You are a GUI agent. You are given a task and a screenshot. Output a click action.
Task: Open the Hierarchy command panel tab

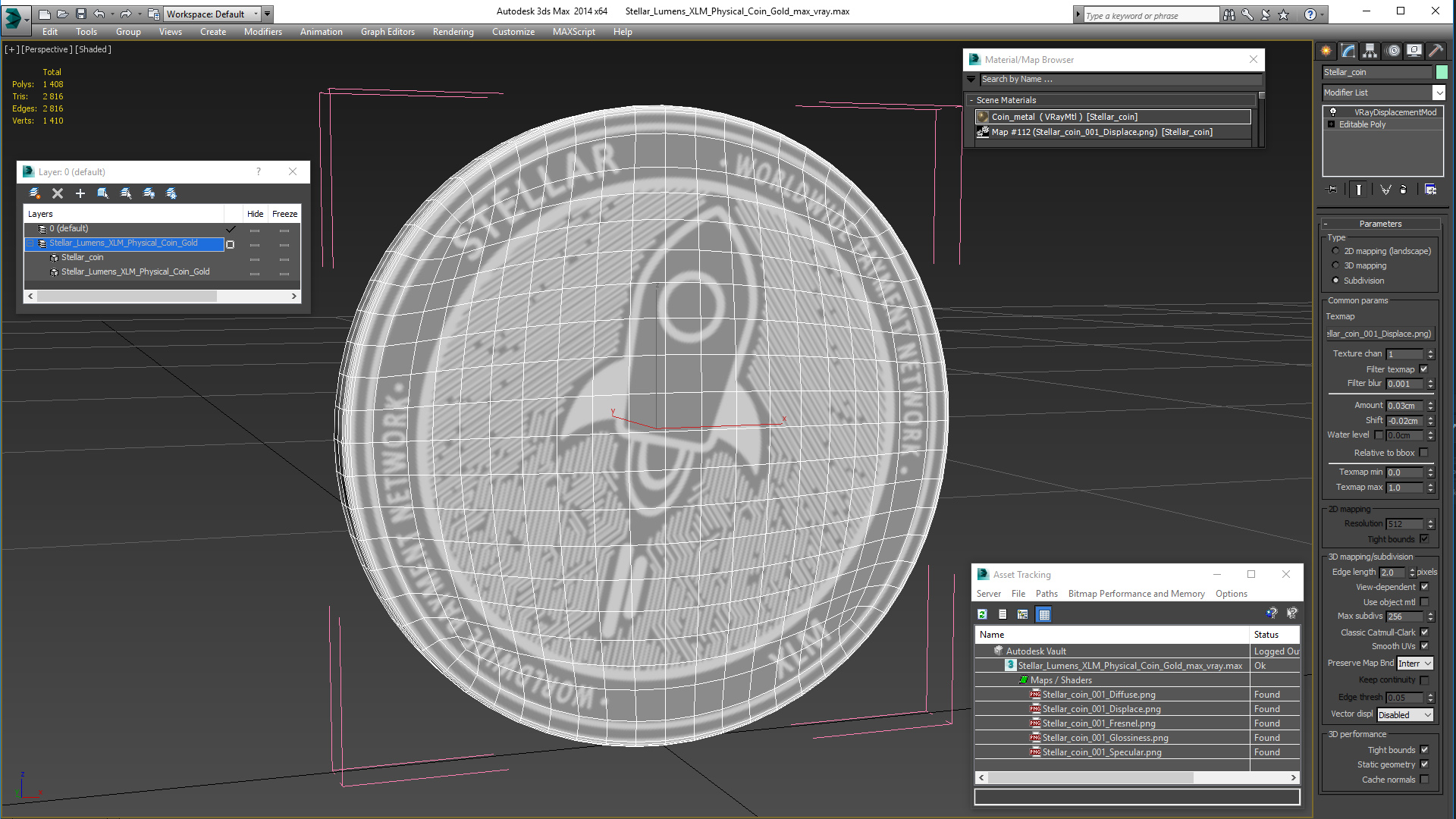tap(1370, 51)
